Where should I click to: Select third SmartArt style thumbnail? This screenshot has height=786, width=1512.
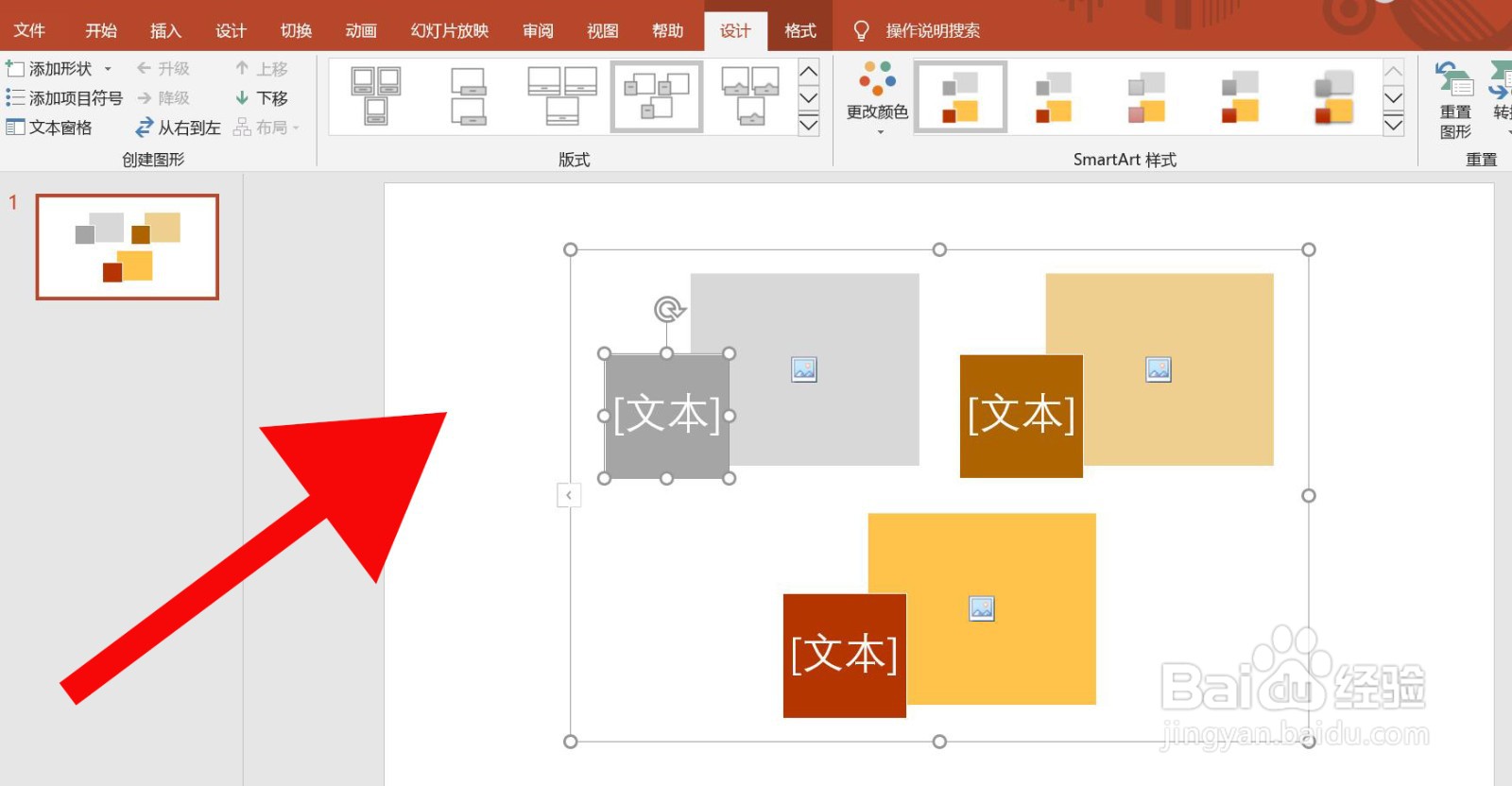point(1146,97)
